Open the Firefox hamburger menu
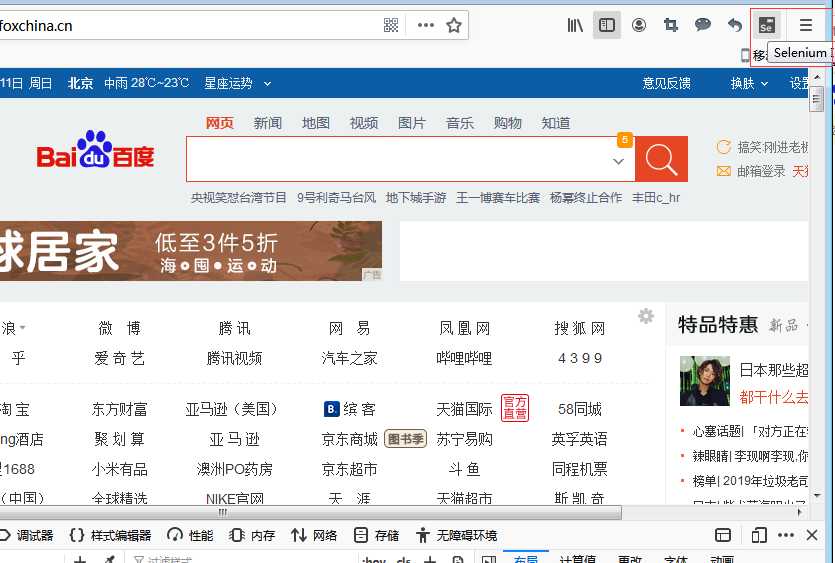835x563 pixels. (x=806, y=25)
